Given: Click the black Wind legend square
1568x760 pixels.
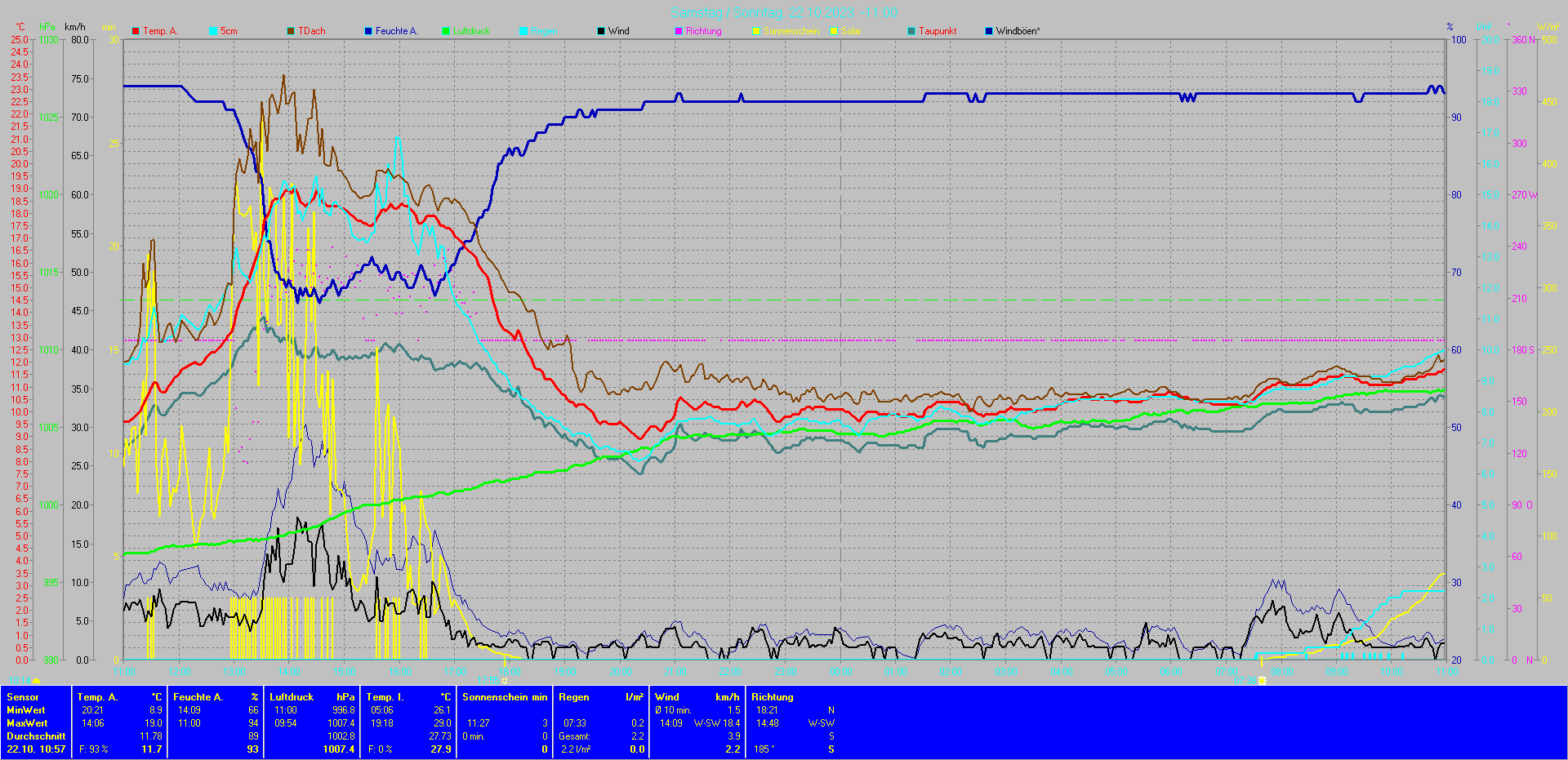Looking at the screenshot, I should tap(601, 31).
